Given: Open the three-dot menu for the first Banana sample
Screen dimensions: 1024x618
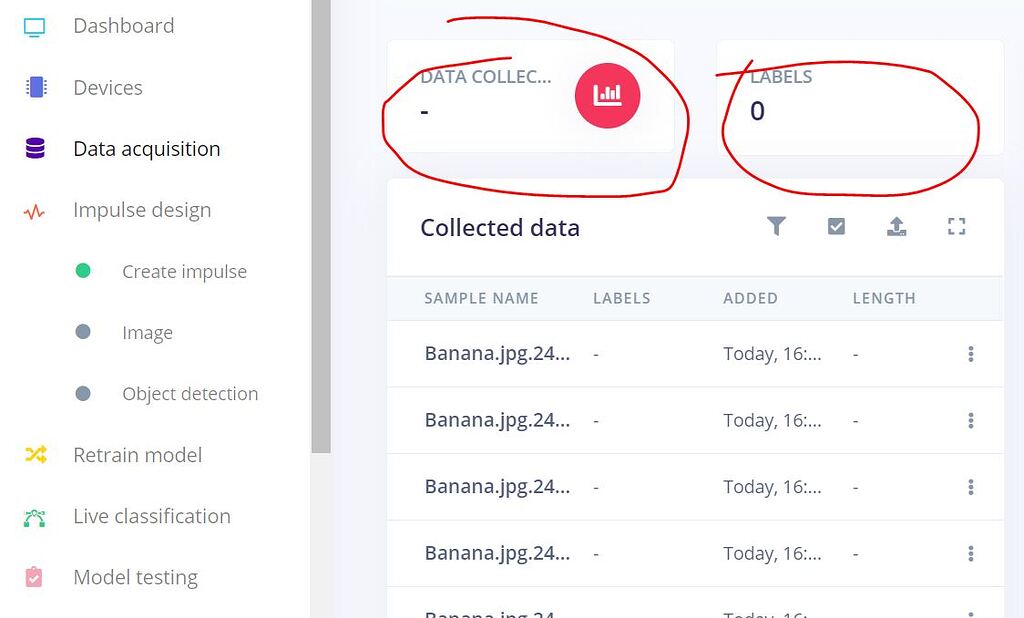Looking at the screenshot, I should [x=971, y=354].
